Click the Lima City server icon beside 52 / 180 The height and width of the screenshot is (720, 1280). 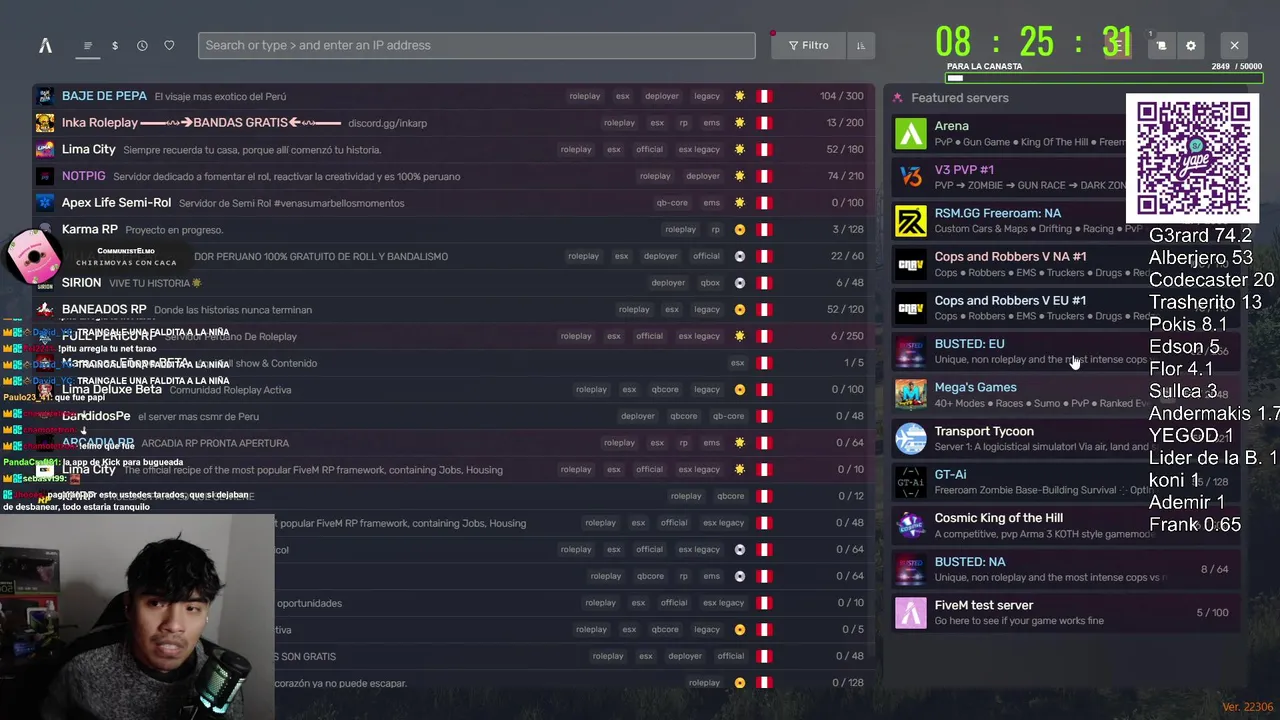(45, 149)
